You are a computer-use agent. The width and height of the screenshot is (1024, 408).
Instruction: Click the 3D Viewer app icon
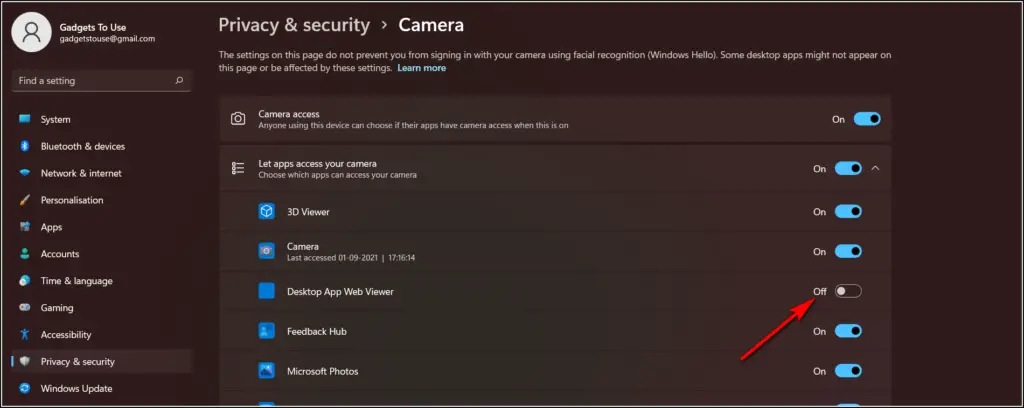coord(266,212)
